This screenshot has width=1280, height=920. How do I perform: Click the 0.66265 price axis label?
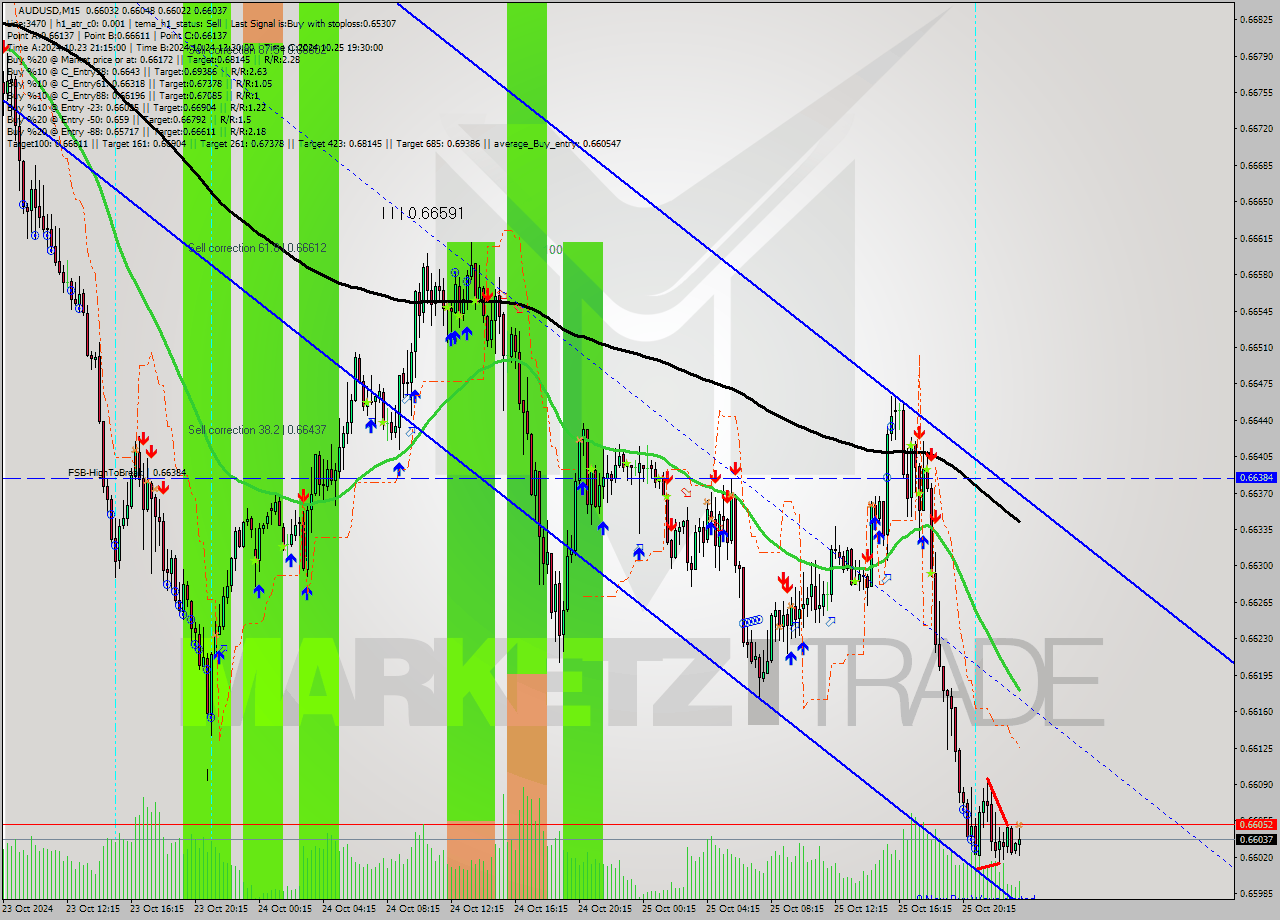click(1257, 602)
